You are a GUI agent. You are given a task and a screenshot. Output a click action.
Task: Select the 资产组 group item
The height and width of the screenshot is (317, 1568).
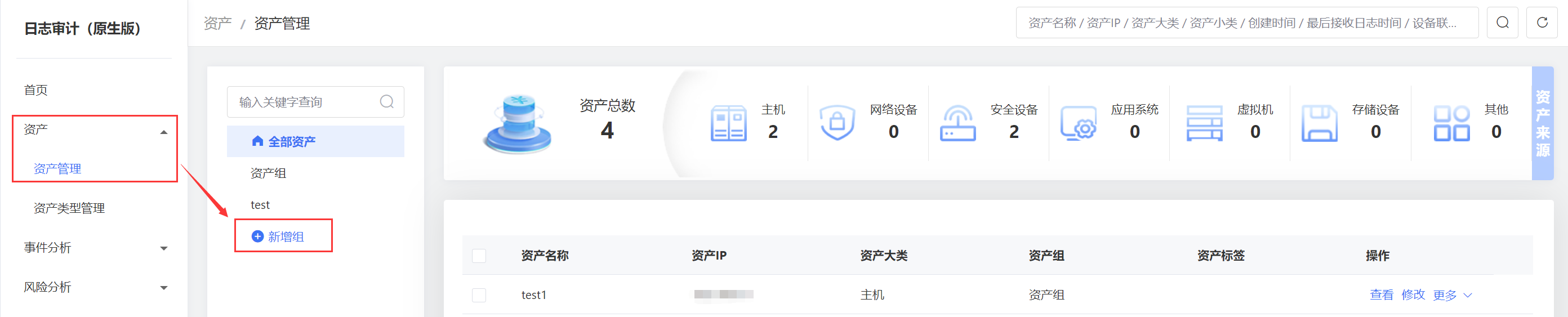[x=268, y=173]
